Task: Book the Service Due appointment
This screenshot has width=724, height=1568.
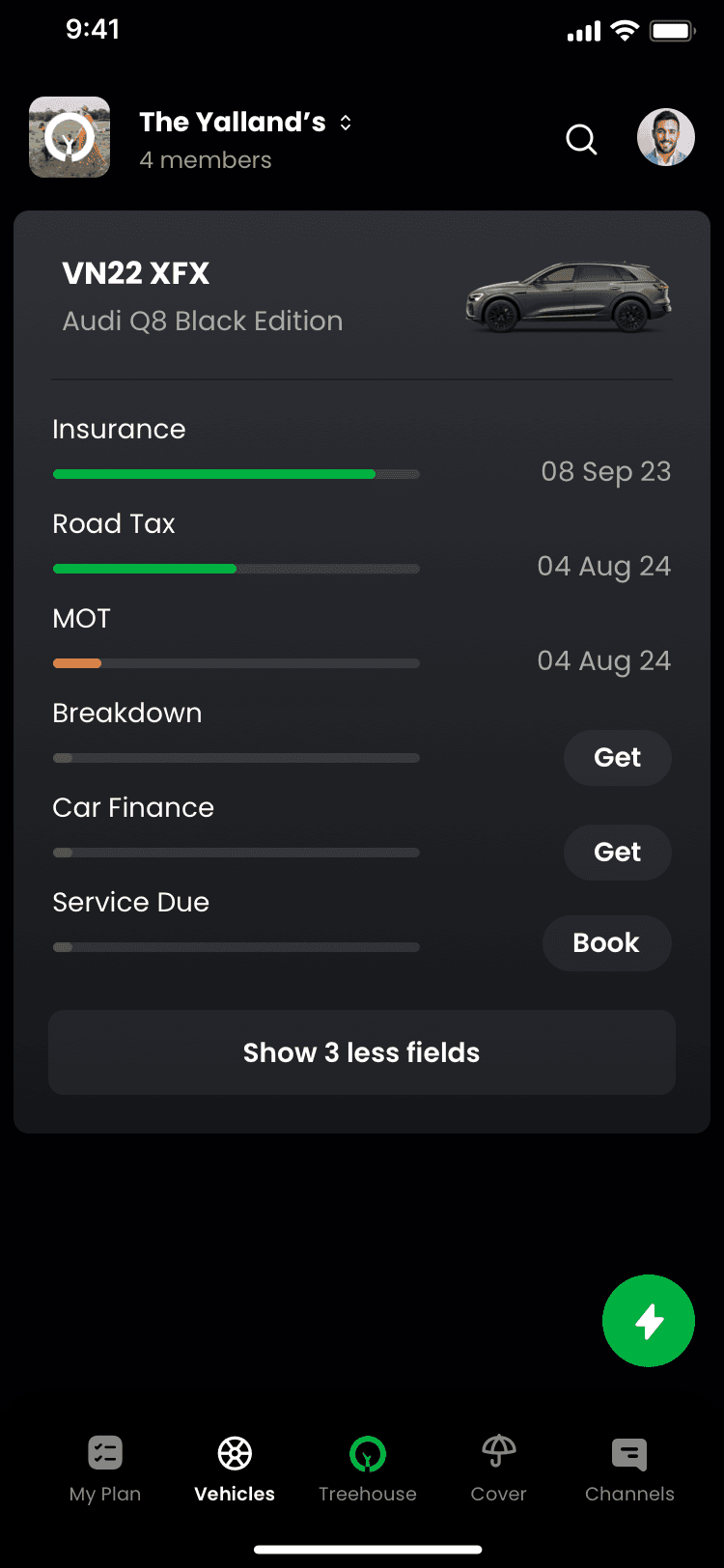Action: (606, 942)
